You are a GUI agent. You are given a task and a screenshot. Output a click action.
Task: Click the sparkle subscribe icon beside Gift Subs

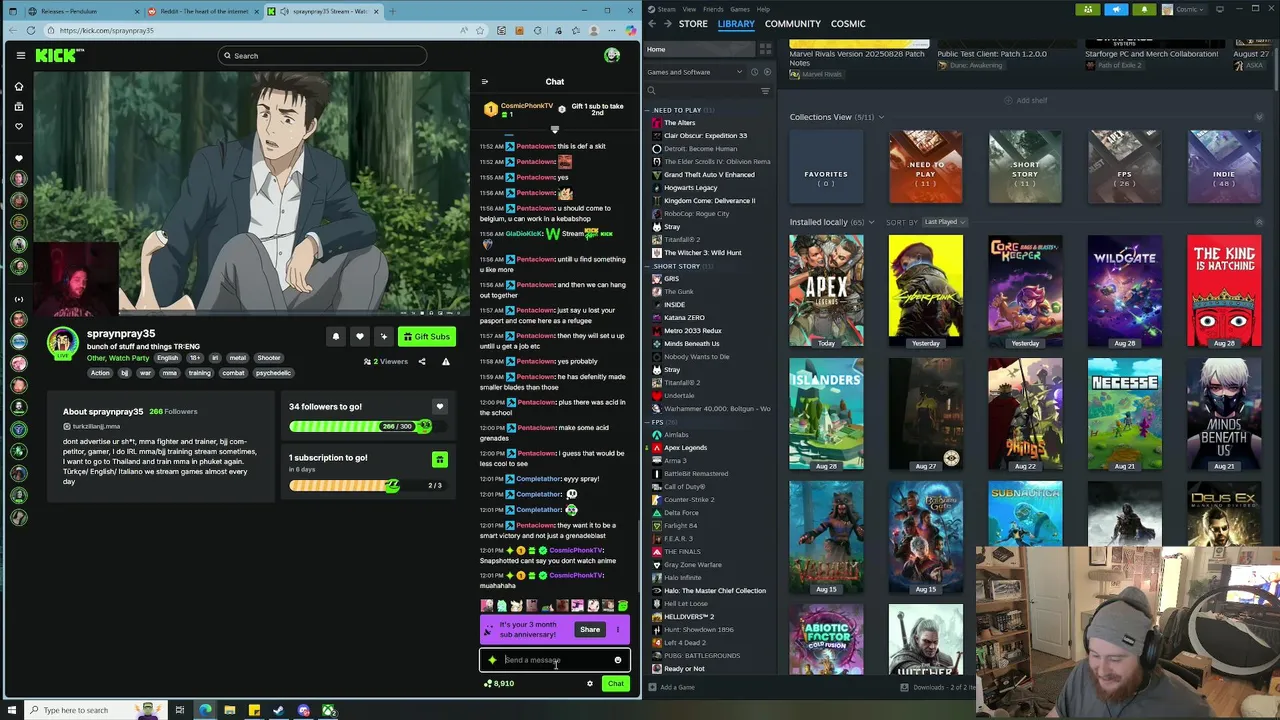(384, 337)
